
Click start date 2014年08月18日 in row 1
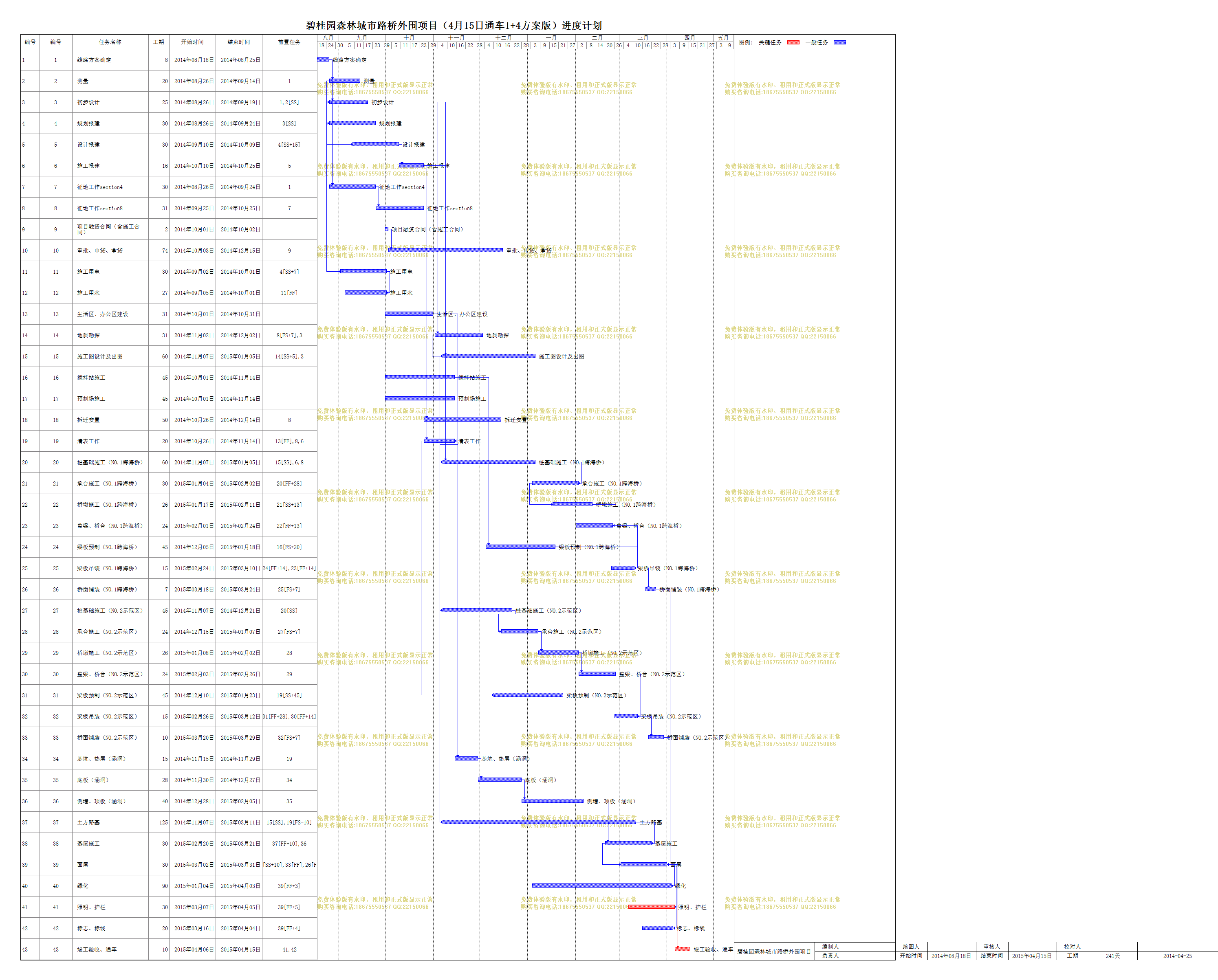tap(194, 60)
